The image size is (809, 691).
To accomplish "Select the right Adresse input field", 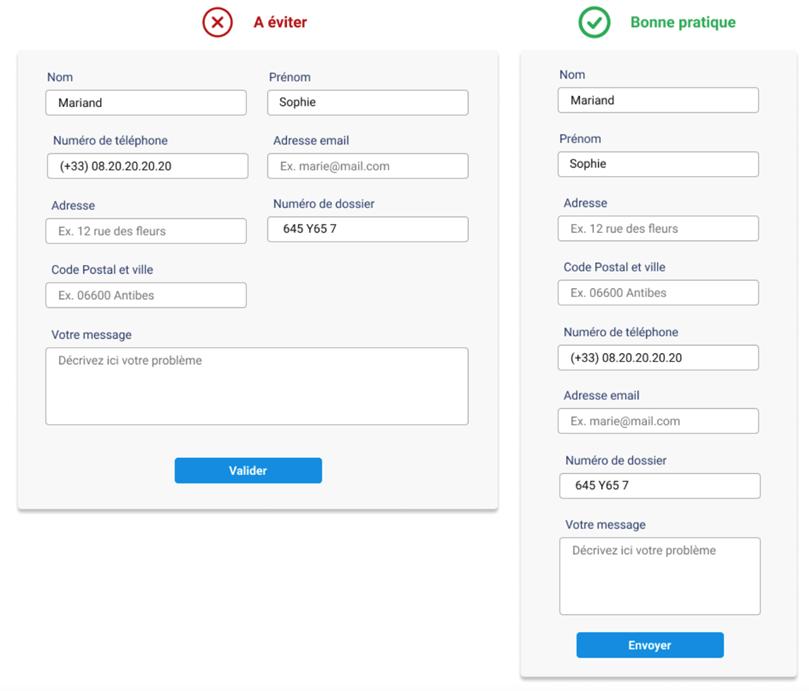I will pyautogui.click(x=658, y=228).
